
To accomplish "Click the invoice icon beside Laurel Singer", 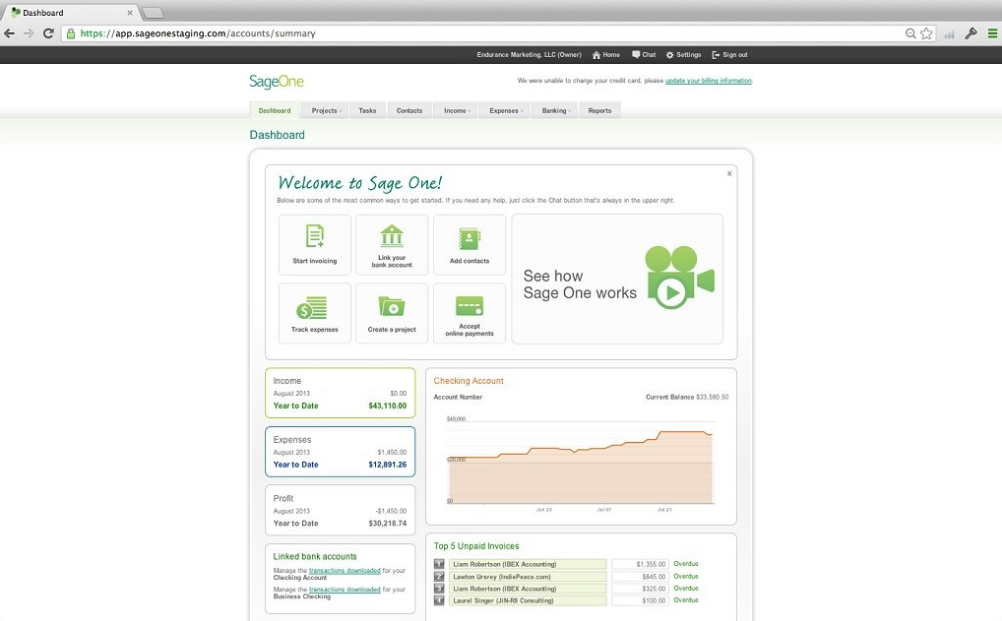I will pos(439,601).
